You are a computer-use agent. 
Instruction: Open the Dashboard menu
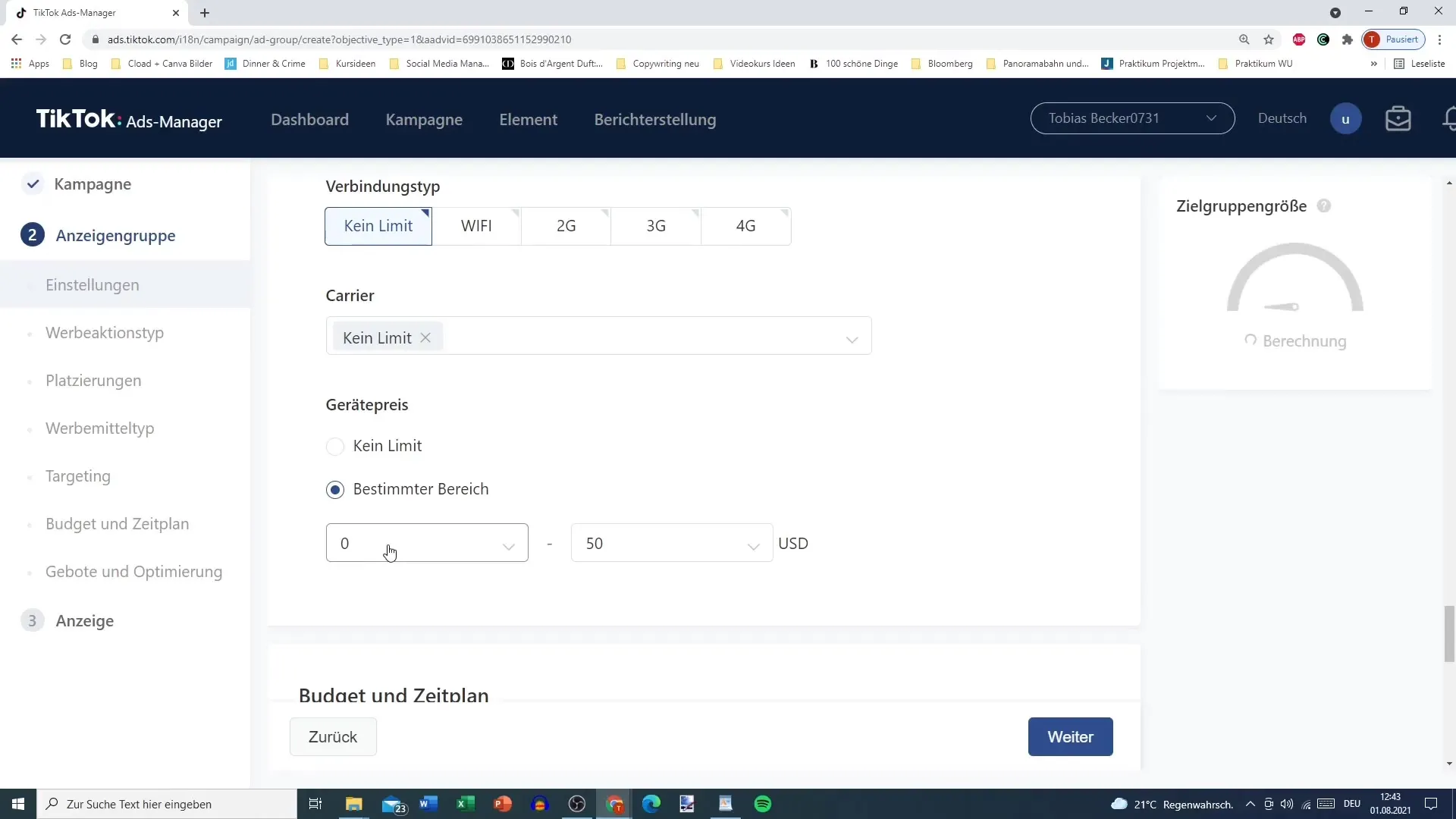[309, 120]
